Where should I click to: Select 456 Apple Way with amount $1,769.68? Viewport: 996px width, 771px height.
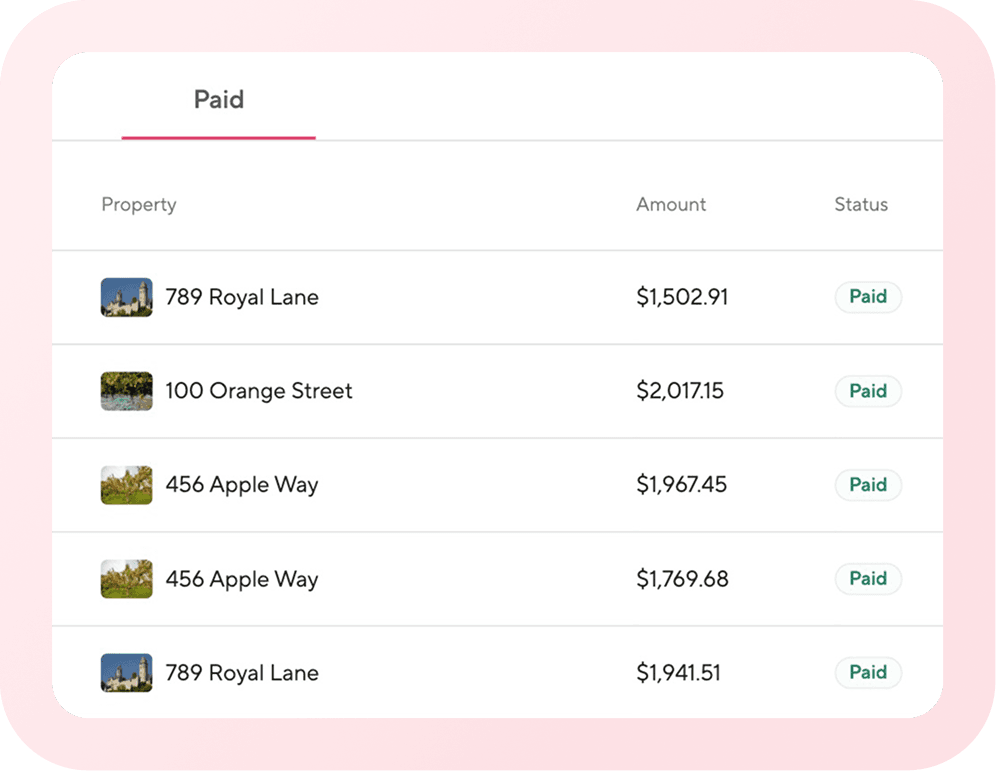pyautogui.click(x=242, y=579)
